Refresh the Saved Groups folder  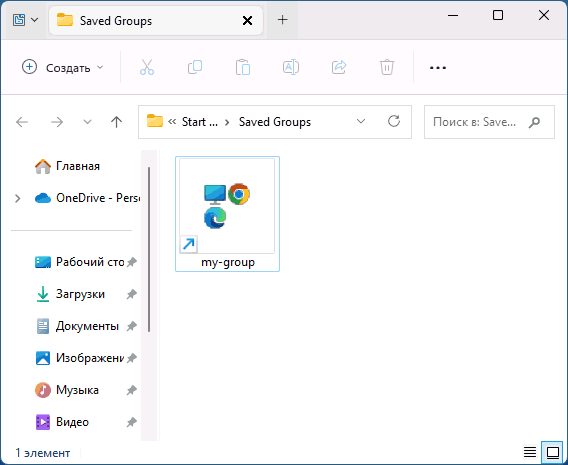point(394,121)
